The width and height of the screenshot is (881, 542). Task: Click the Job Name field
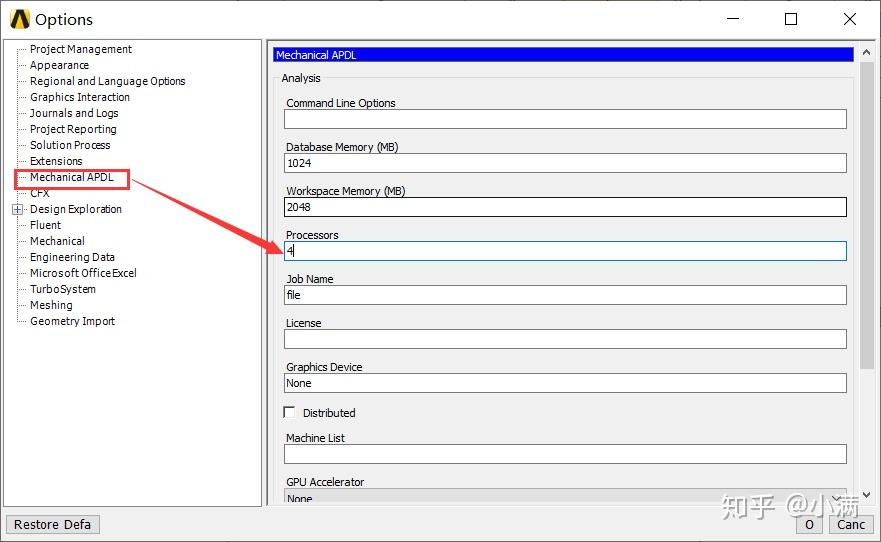click(x=565, y=295)
